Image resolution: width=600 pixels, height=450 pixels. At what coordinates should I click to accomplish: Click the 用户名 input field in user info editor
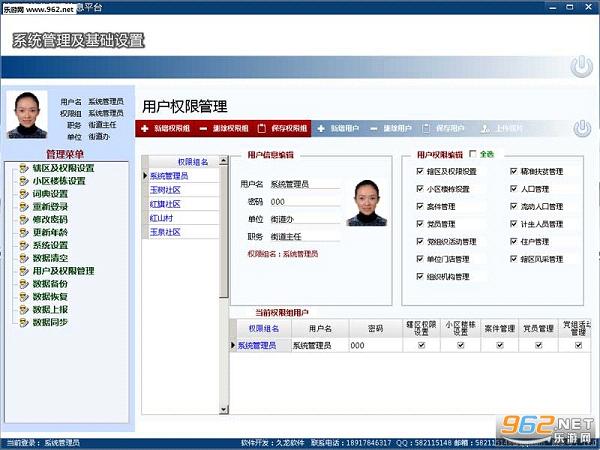click(x=305, y=184)
